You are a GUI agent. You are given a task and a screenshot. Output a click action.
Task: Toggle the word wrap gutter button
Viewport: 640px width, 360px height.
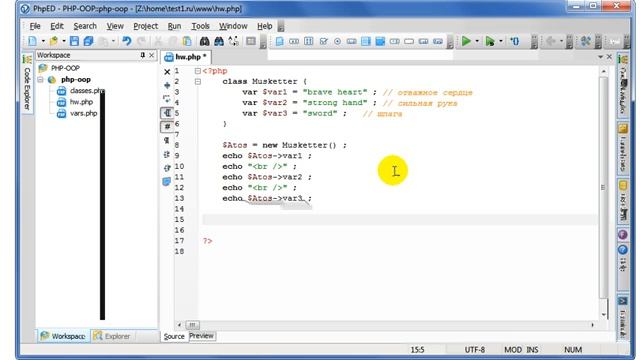167,113
